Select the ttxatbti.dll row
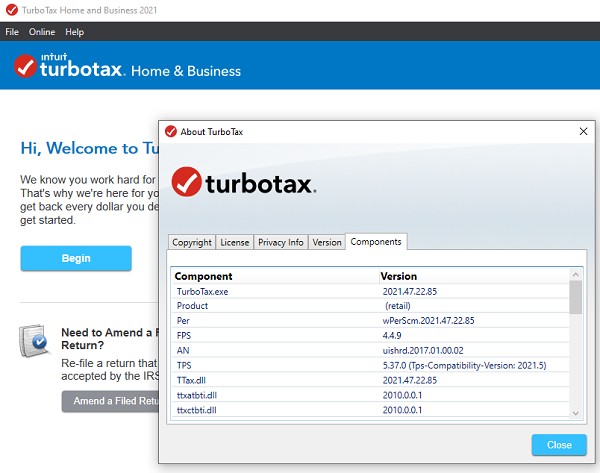The height and width of the screenshot is (473, 600). 370,395
